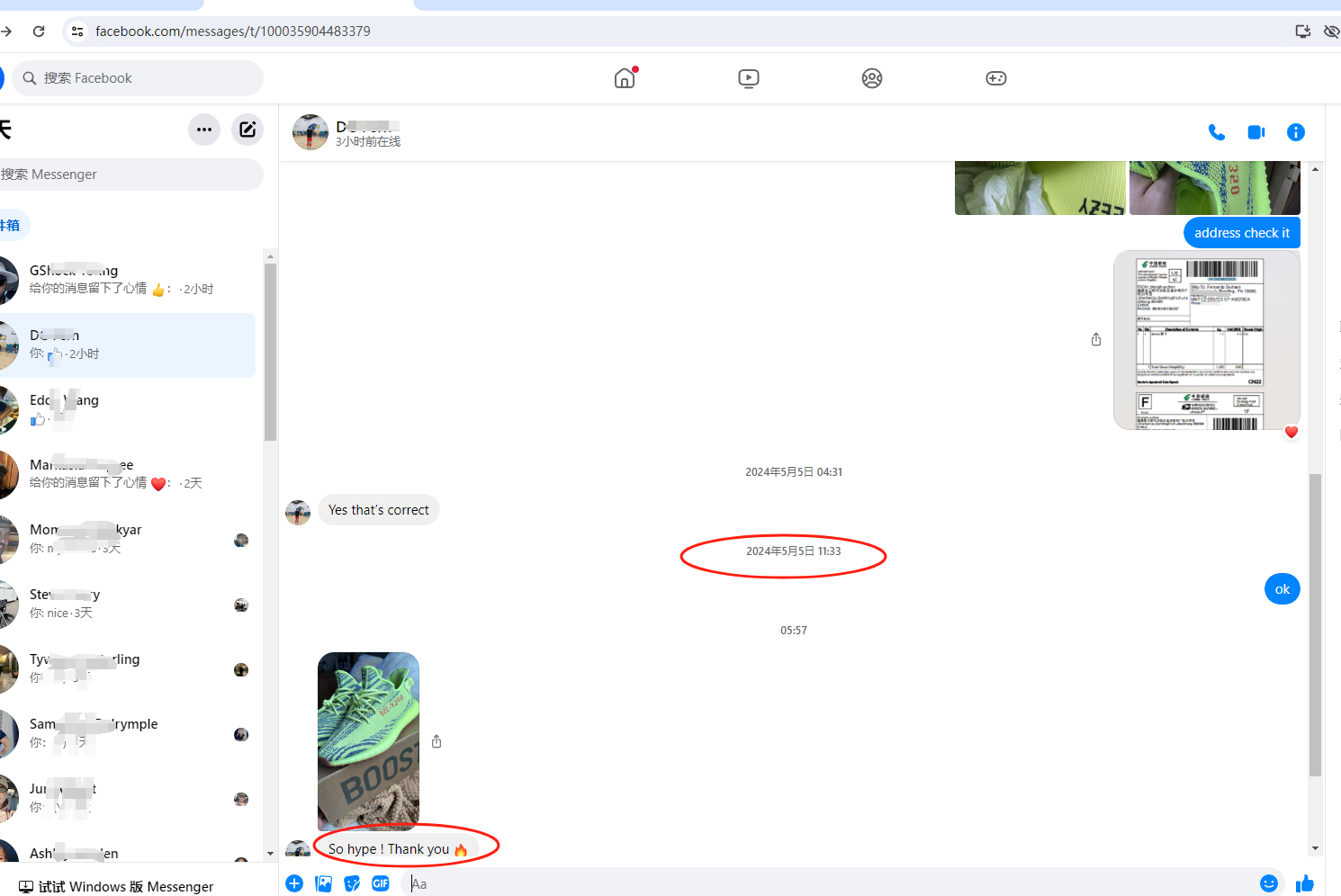Open the chats options three-dot menu
The width and height of the screenshot is (1341, 896).
point(204,130)
